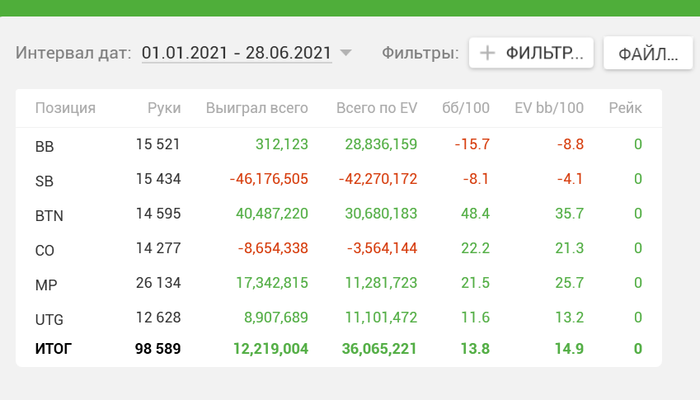Select the MP position row
This screenshot has height=400, width=700.
pos(339,283)
